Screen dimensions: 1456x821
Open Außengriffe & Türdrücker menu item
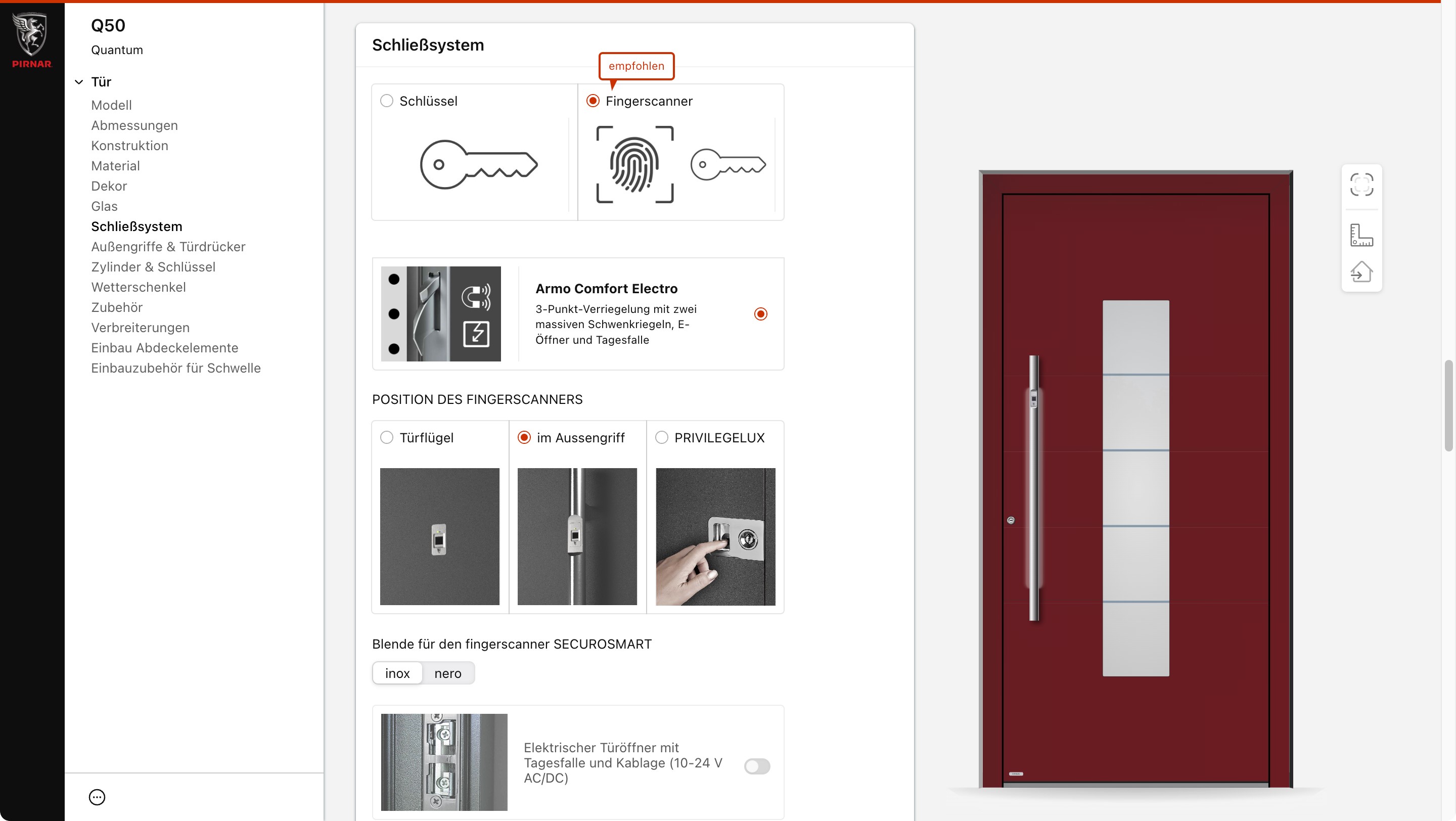[x=168, y=246]
